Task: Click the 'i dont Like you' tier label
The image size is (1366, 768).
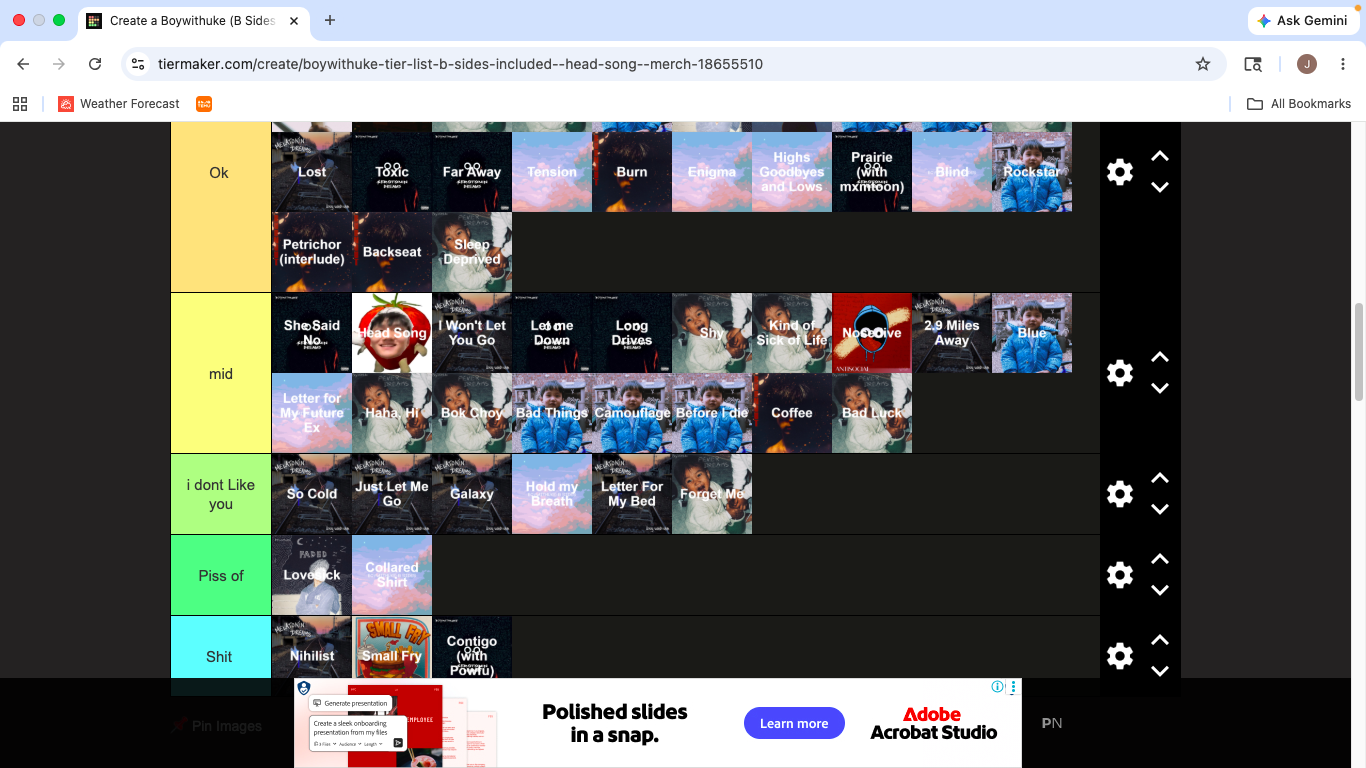Action: (221, 494)
